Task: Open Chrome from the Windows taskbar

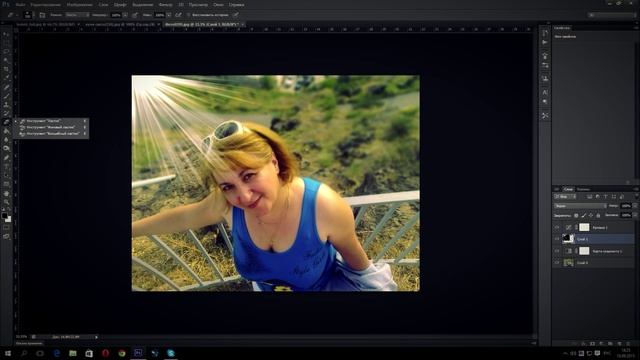Action: coord(122,353)
